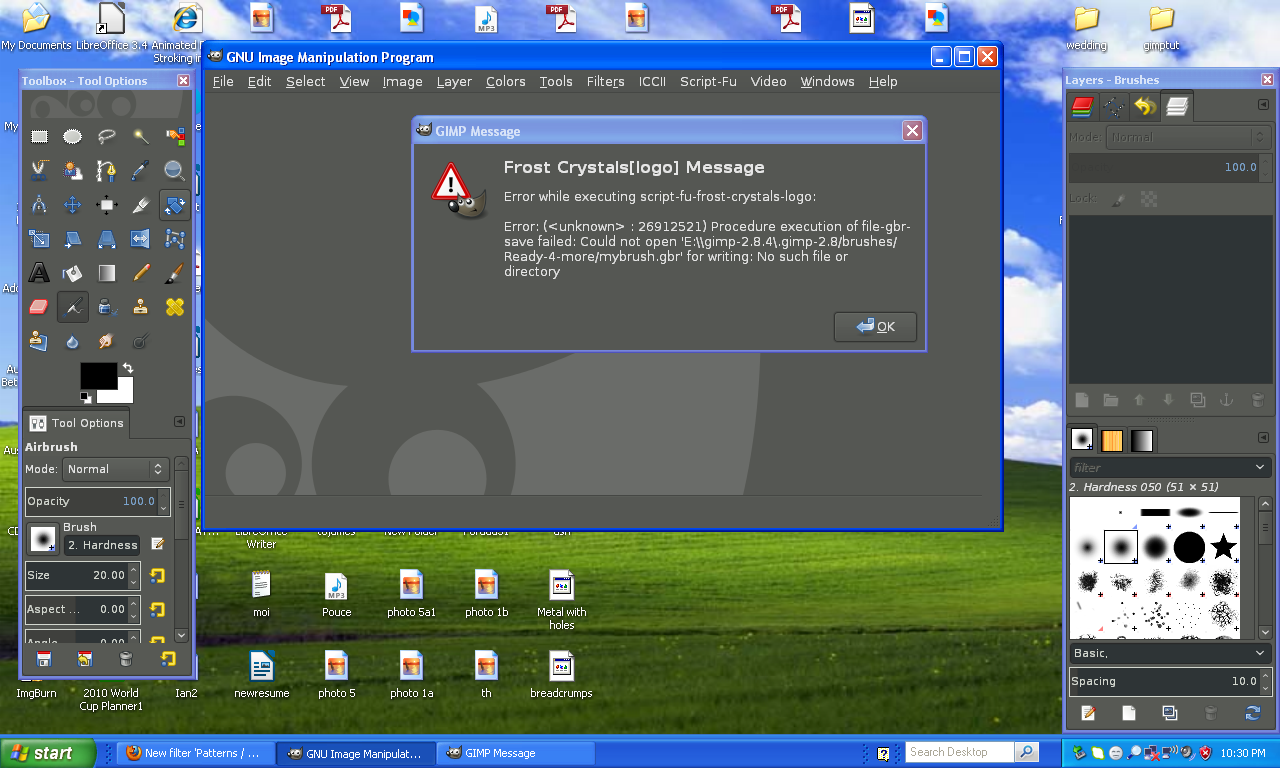Select the Rectangle Select tool

coord(39,137)
